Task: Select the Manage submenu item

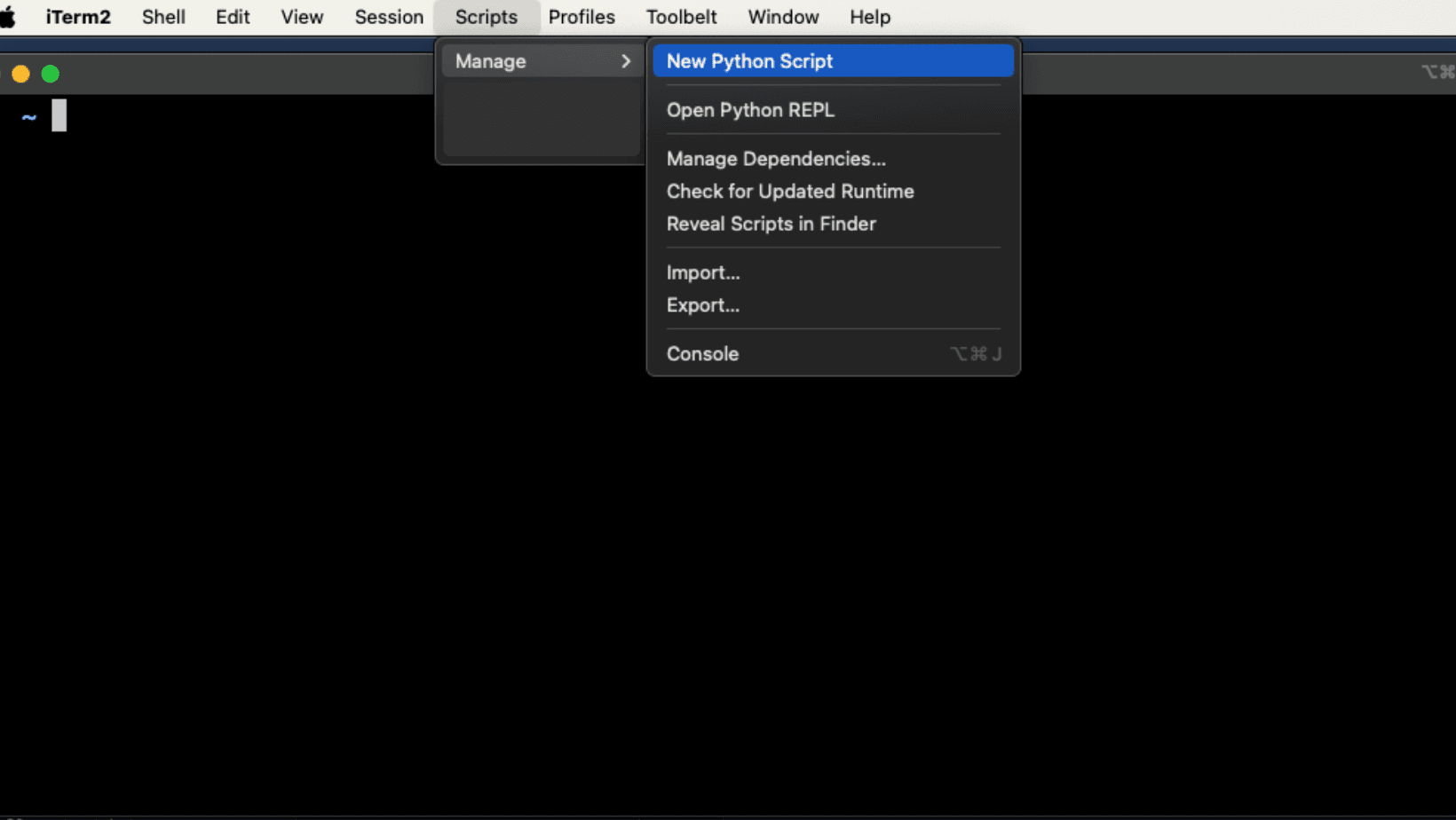Action: click(542, 61)
